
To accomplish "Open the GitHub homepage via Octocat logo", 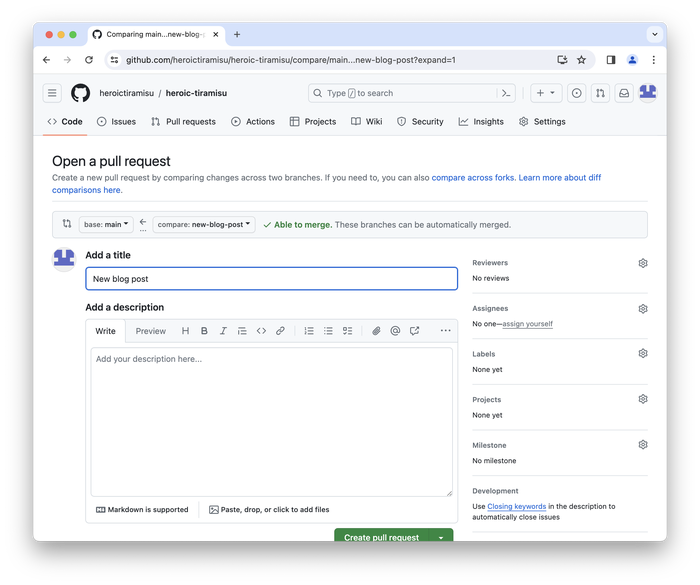I will [80, 93].
